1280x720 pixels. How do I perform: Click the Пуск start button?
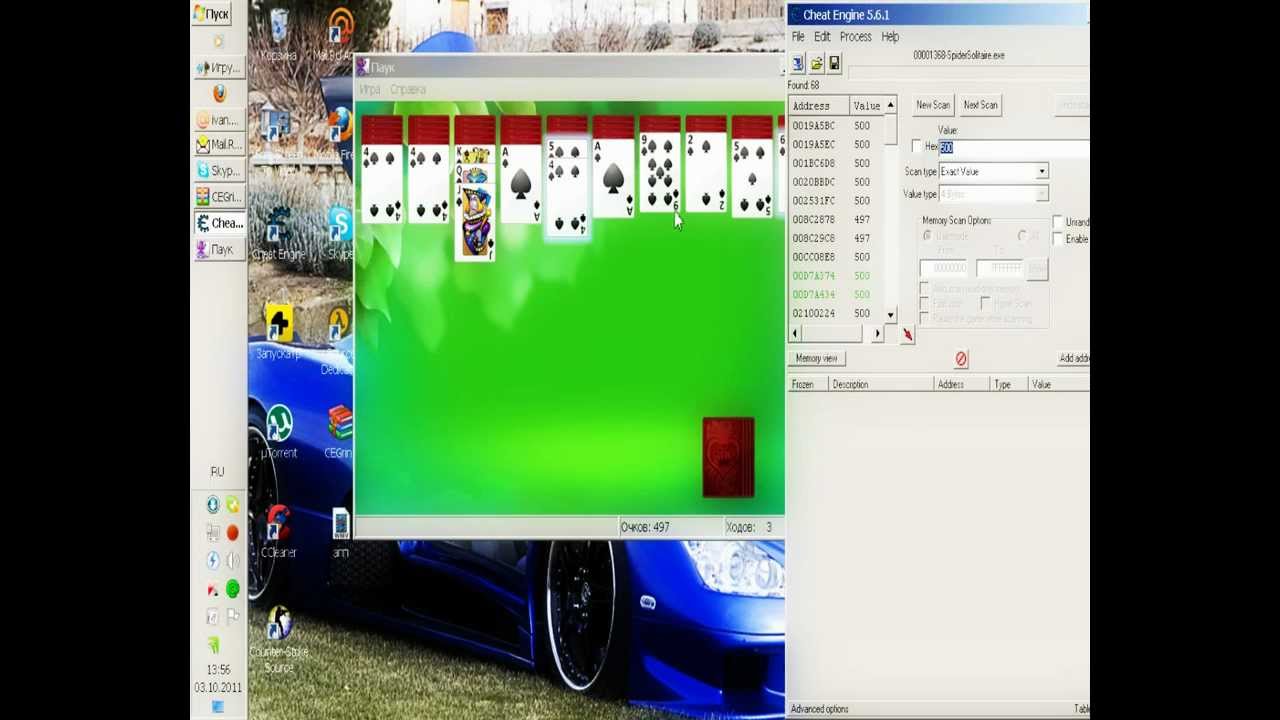click(212, 14)
